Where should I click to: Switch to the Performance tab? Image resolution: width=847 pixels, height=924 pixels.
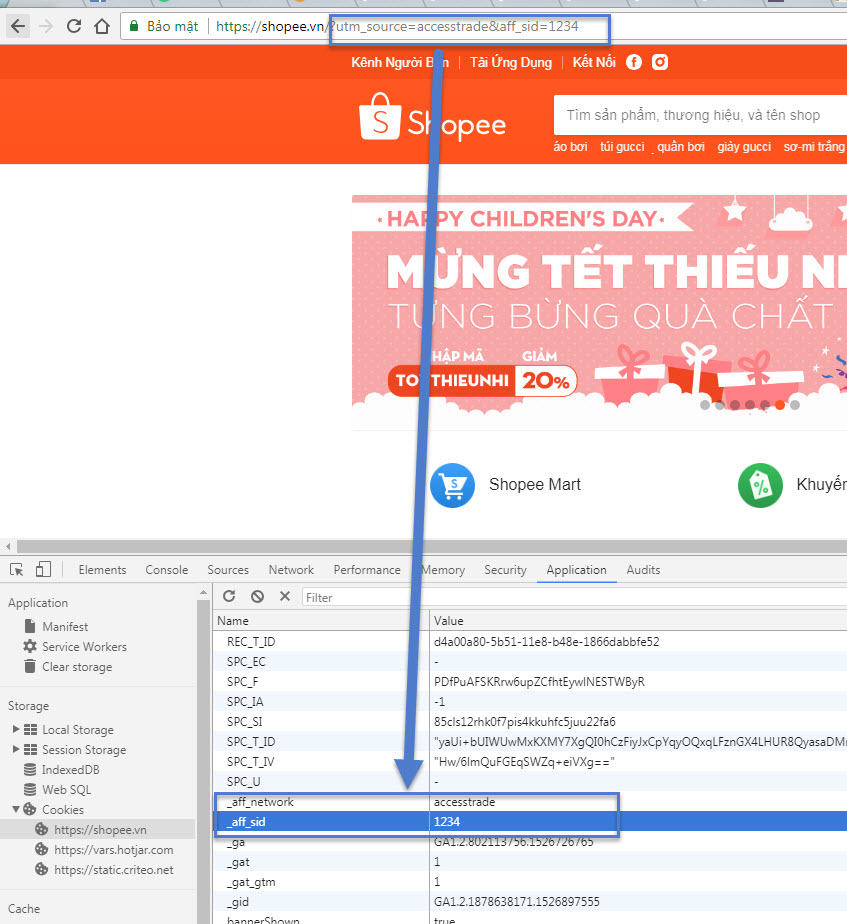(x=367, y=570)
